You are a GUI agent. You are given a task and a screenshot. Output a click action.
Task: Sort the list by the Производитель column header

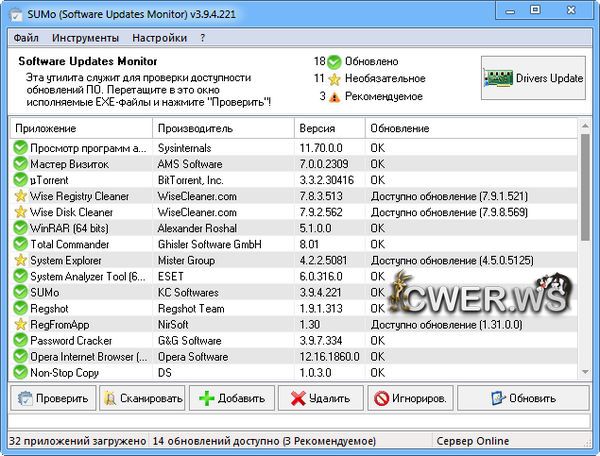[x=195, y=129]
